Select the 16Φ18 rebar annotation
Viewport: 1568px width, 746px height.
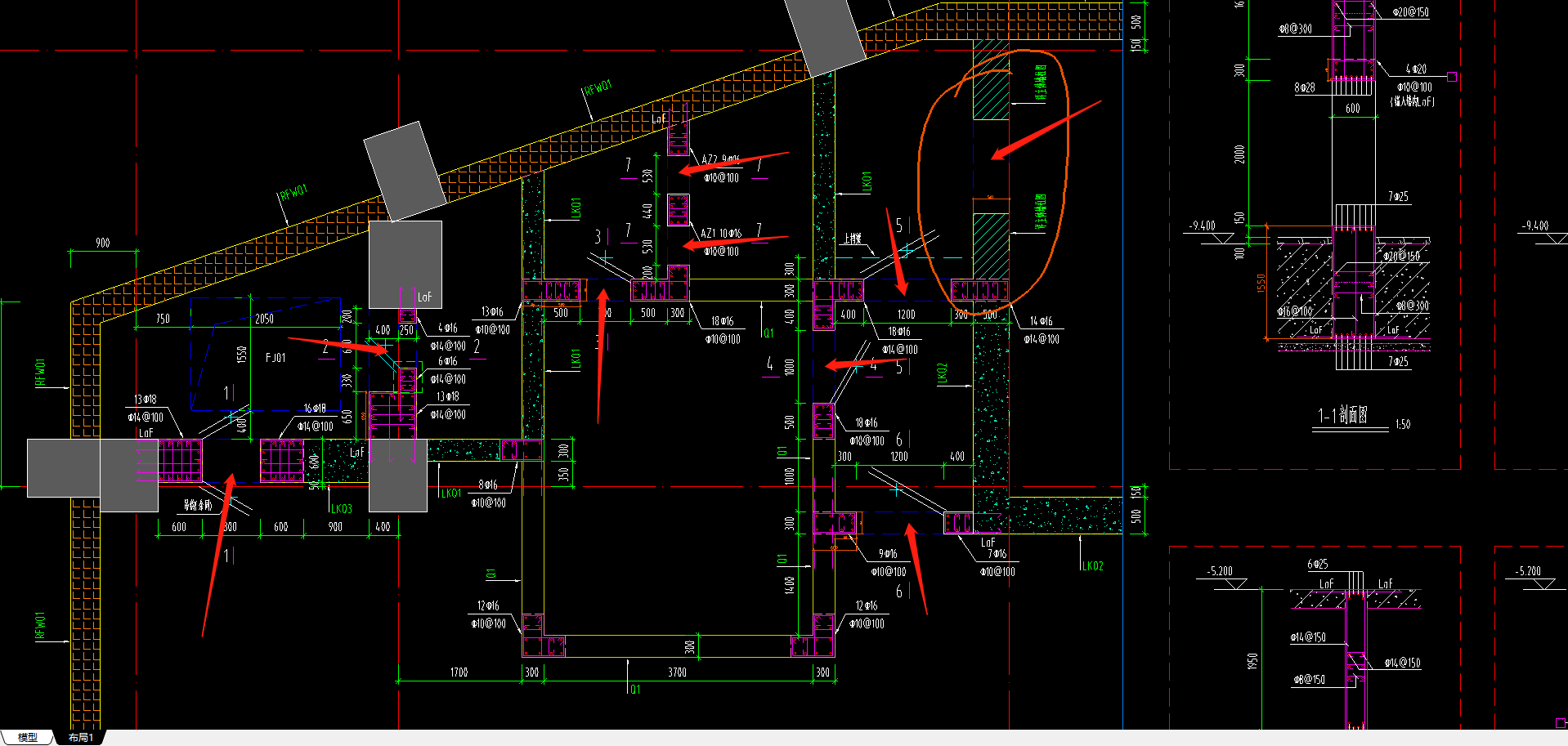click(315, 408)
